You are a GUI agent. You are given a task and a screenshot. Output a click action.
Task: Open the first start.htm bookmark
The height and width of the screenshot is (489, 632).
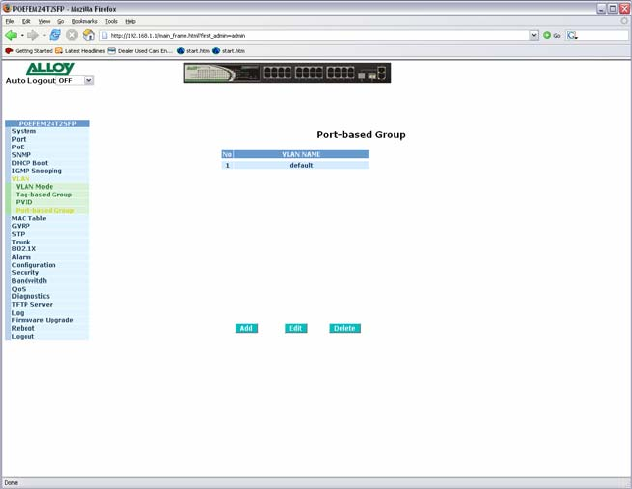click(193, 51)
